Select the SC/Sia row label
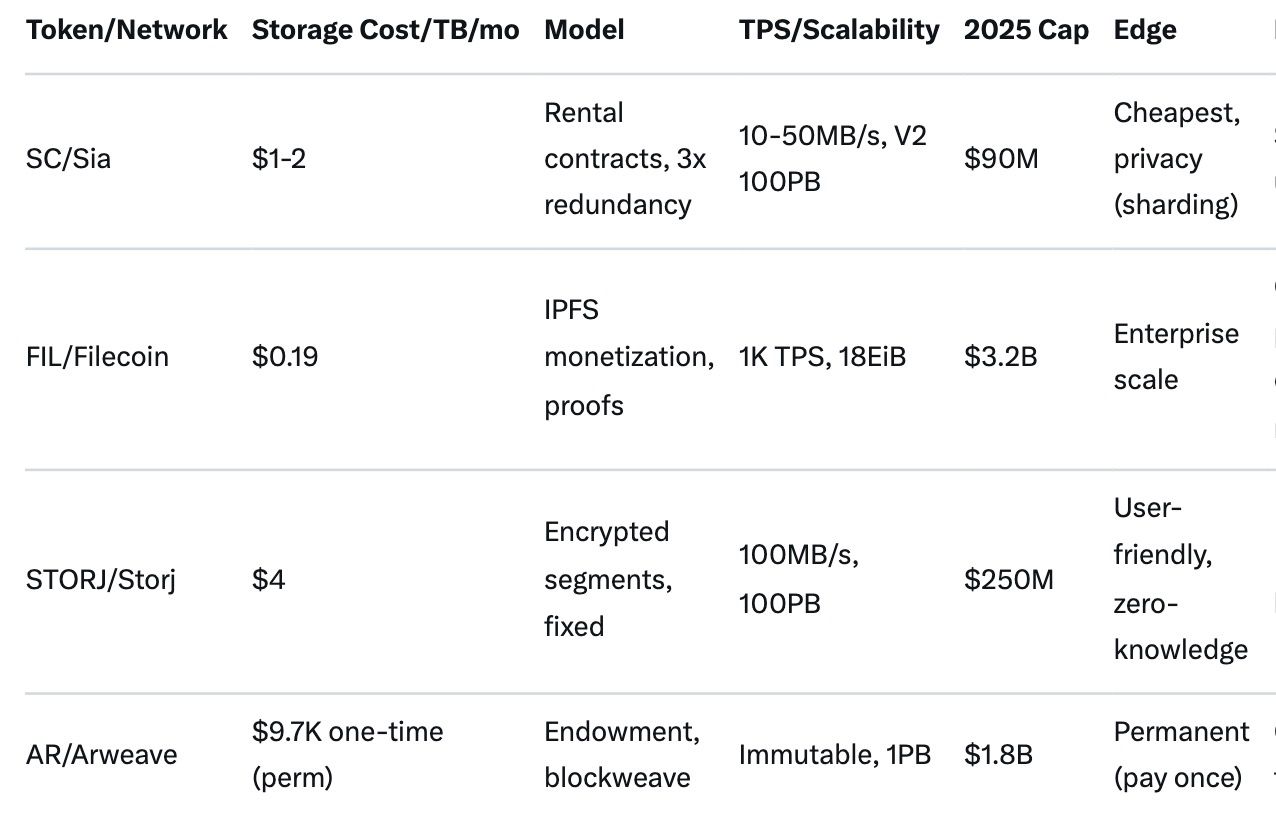1276x814 pixels. click(x=68, y=159)
